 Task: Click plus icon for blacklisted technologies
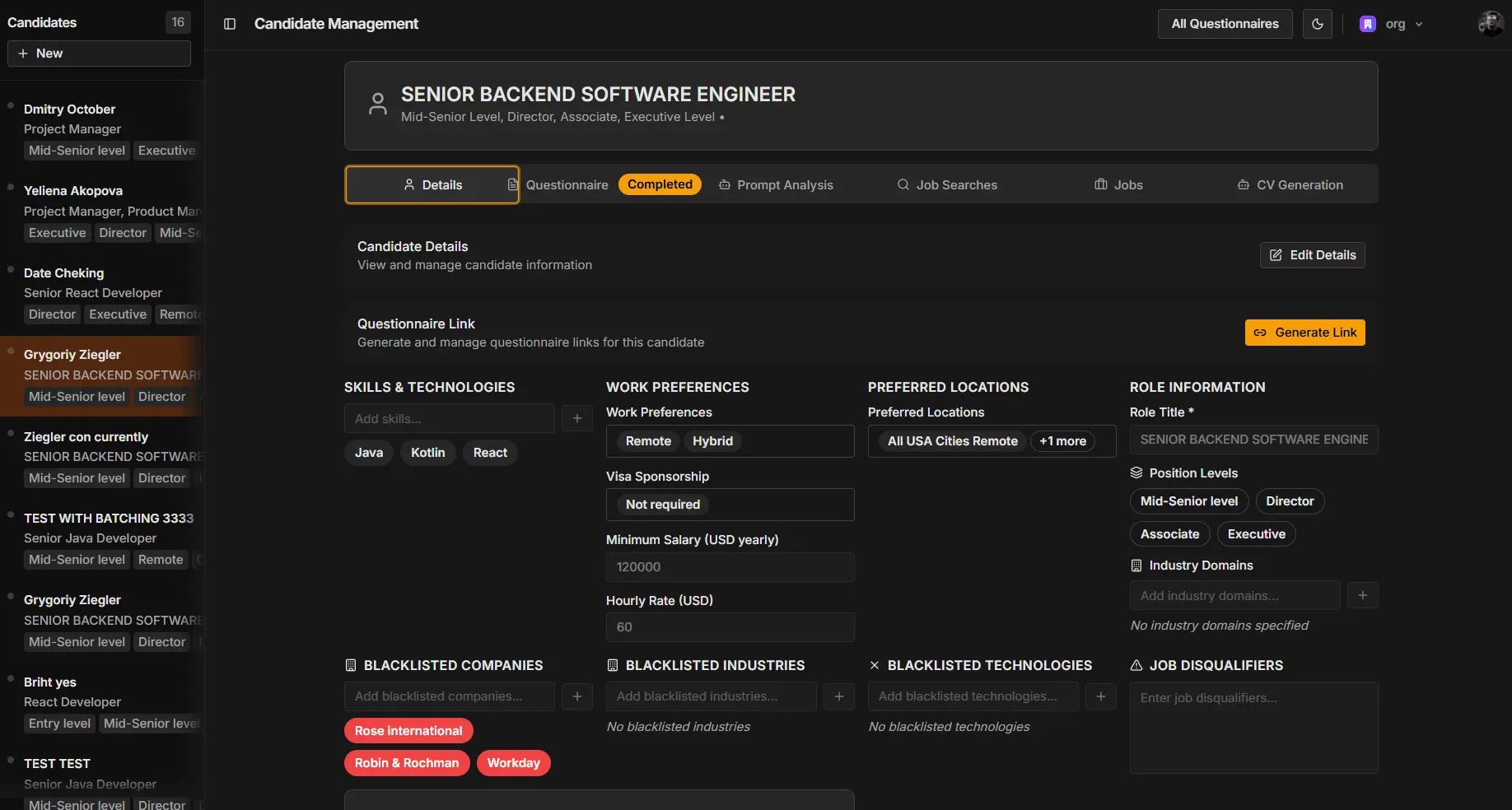(x=1100, y=696)
